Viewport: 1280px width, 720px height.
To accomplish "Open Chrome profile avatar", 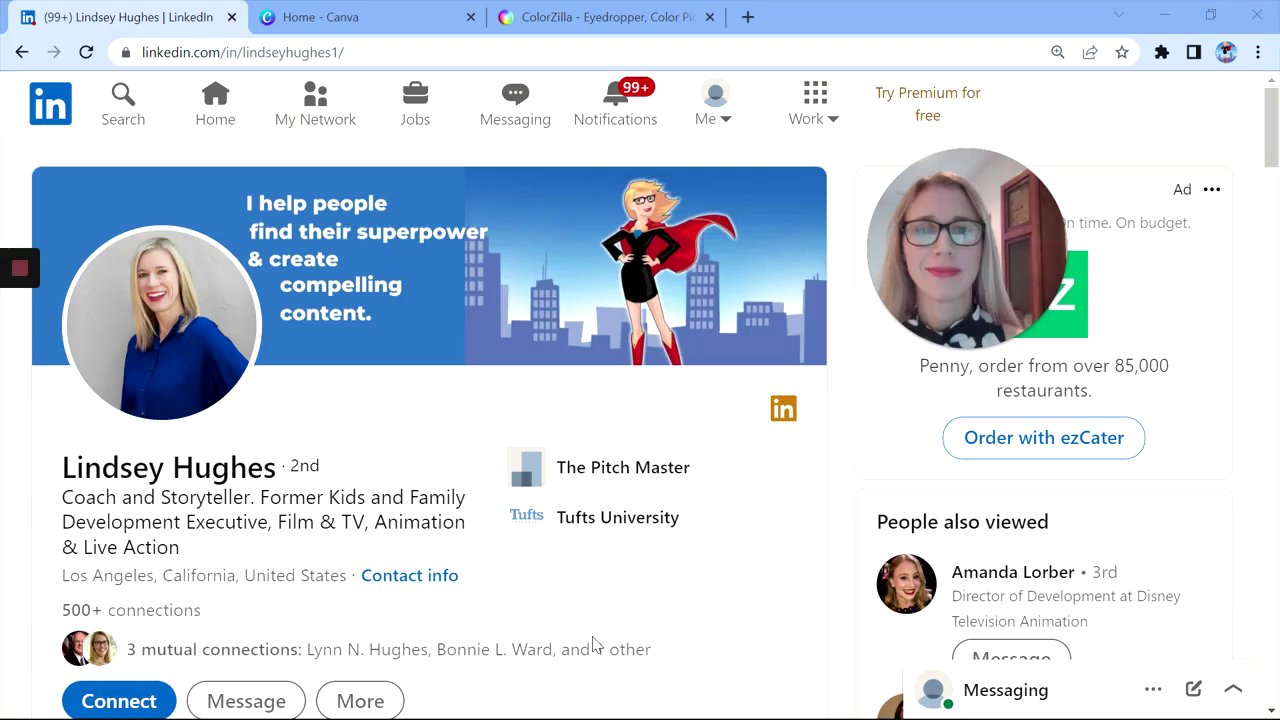I will click(1226, 52).
